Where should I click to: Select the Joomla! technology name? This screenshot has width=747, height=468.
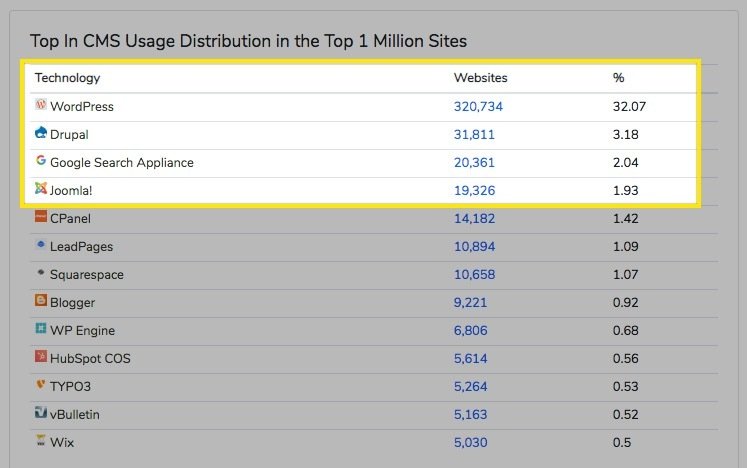tap(71, 191)
